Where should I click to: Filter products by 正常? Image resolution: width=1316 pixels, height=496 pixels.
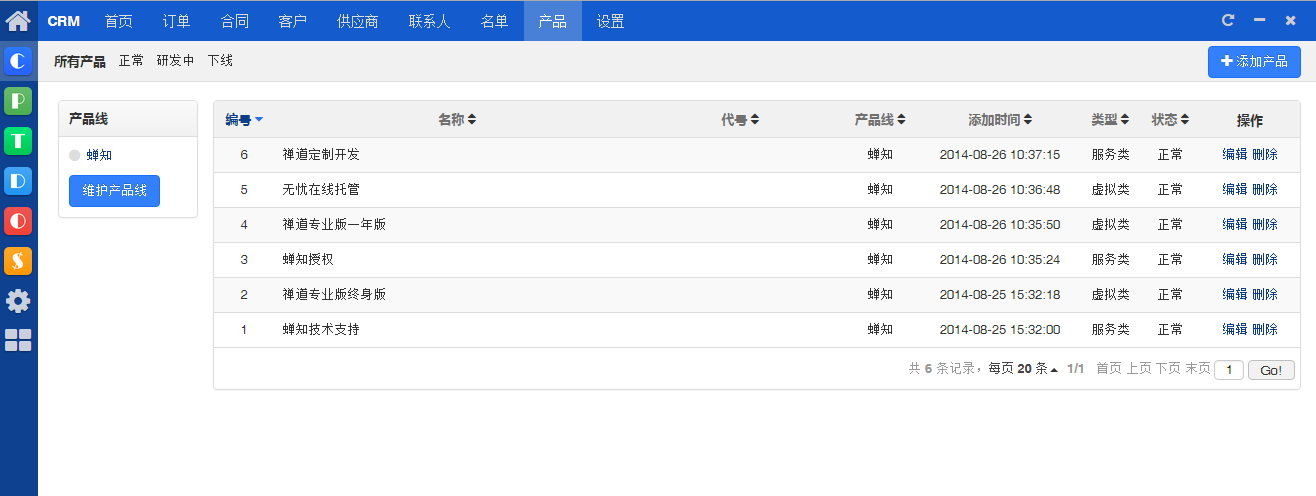point(131,61)
